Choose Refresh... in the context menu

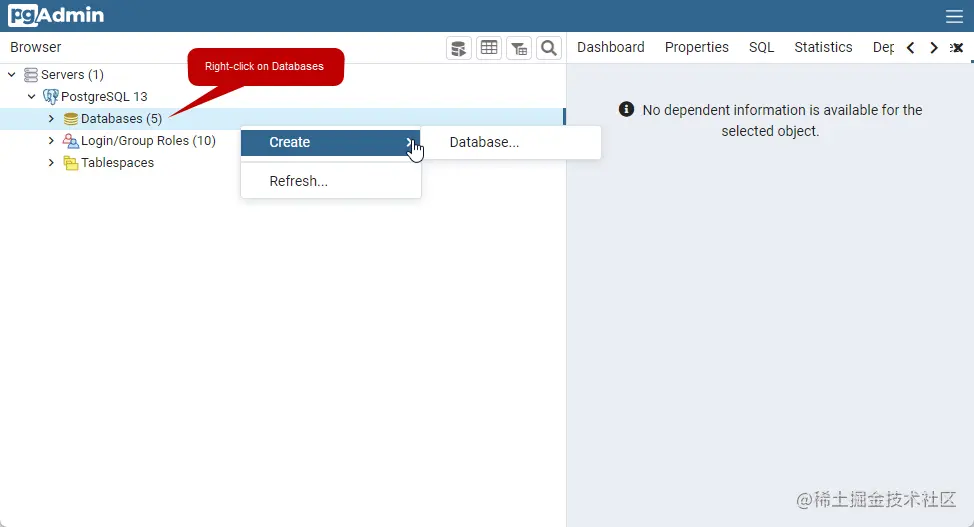click(x=330, y=181)
